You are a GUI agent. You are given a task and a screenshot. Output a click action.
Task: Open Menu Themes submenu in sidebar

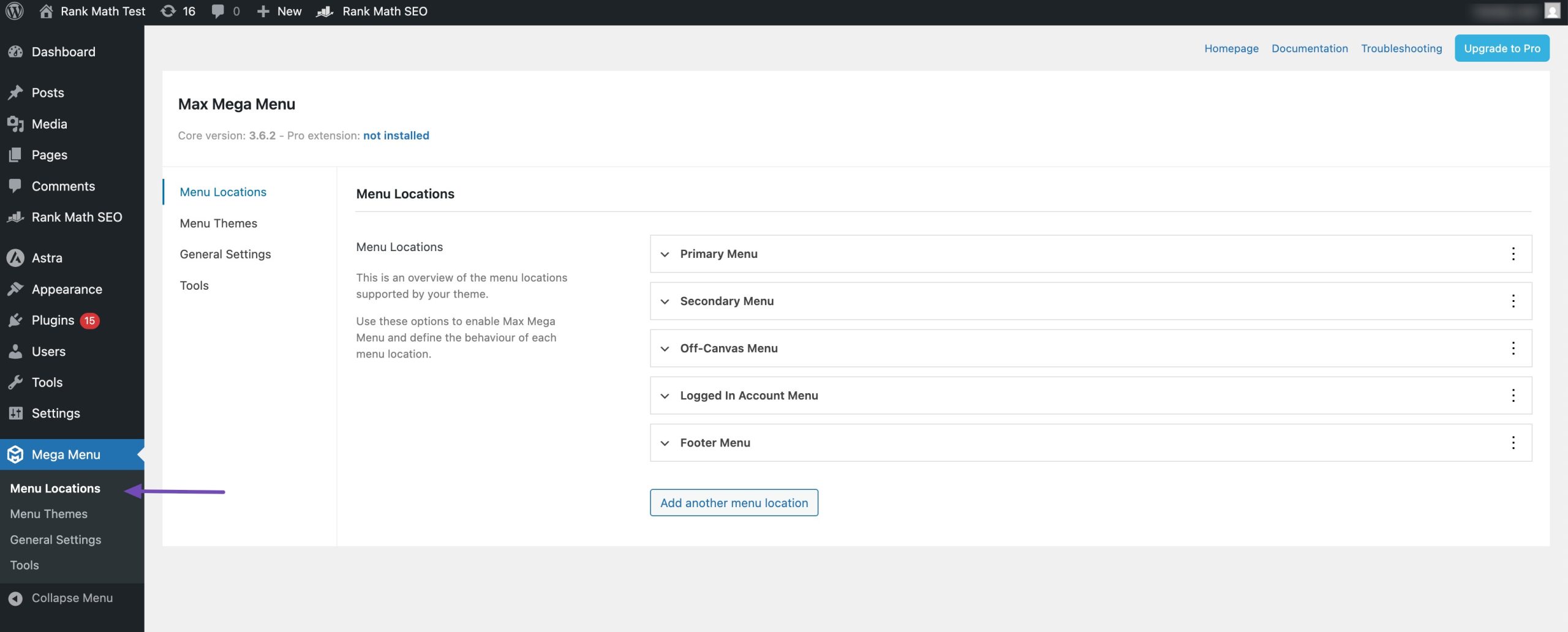pos(48,514)
